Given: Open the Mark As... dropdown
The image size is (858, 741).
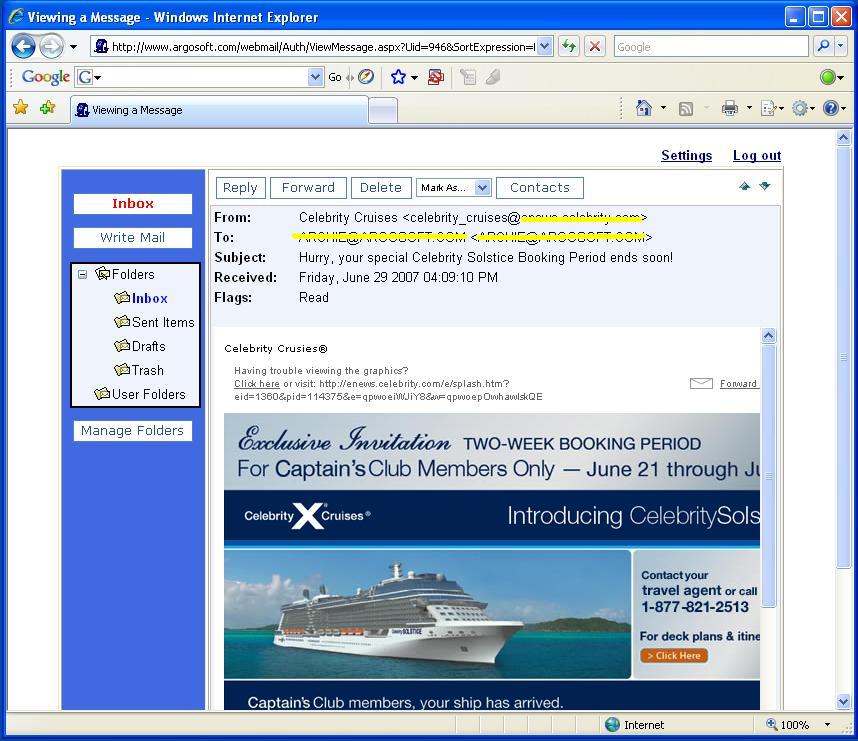Looking at the screenshot, I should click(454, 188).
